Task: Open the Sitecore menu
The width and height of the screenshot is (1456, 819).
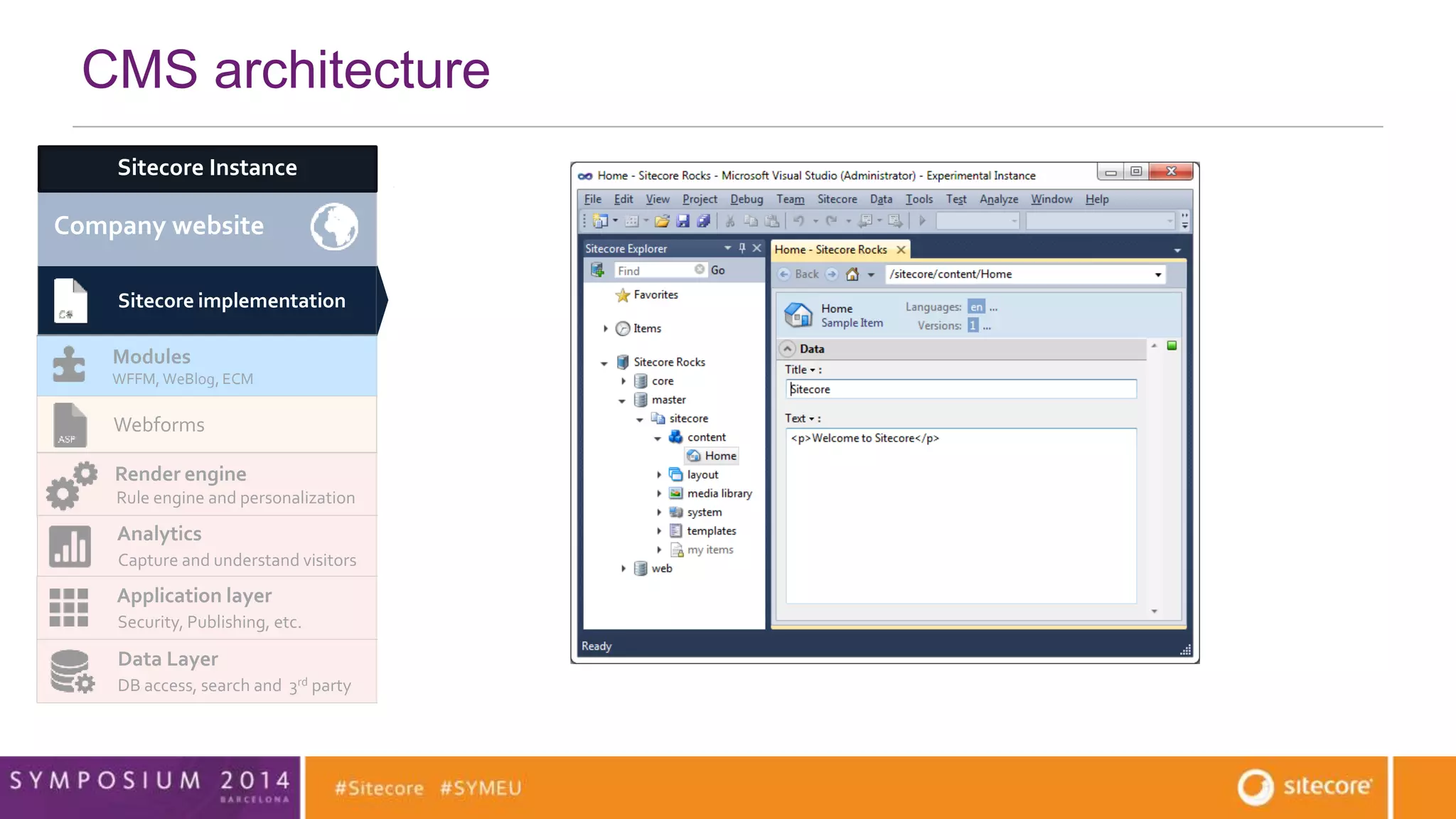Action: 837,199
